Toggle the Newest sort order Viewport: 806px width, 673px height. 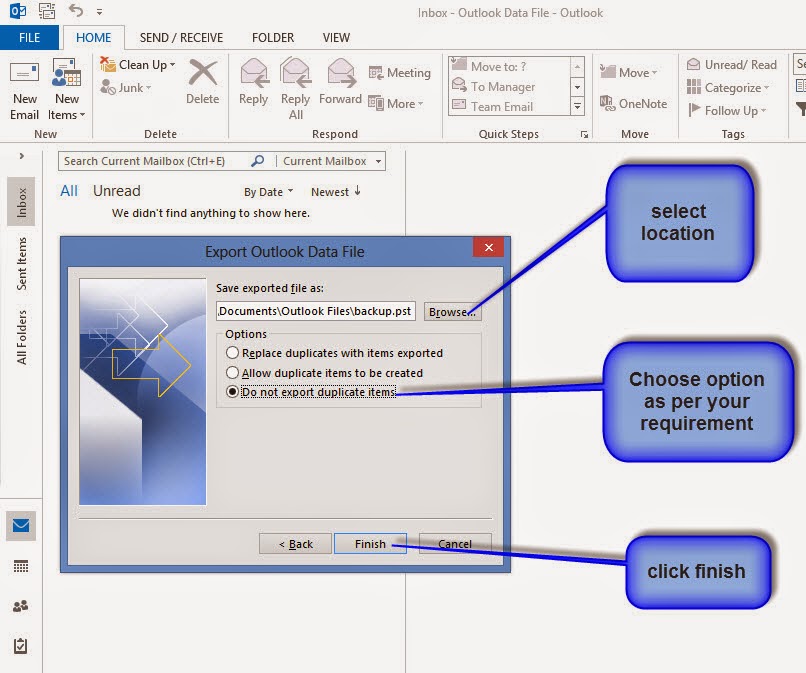click(x=336, y=192)
